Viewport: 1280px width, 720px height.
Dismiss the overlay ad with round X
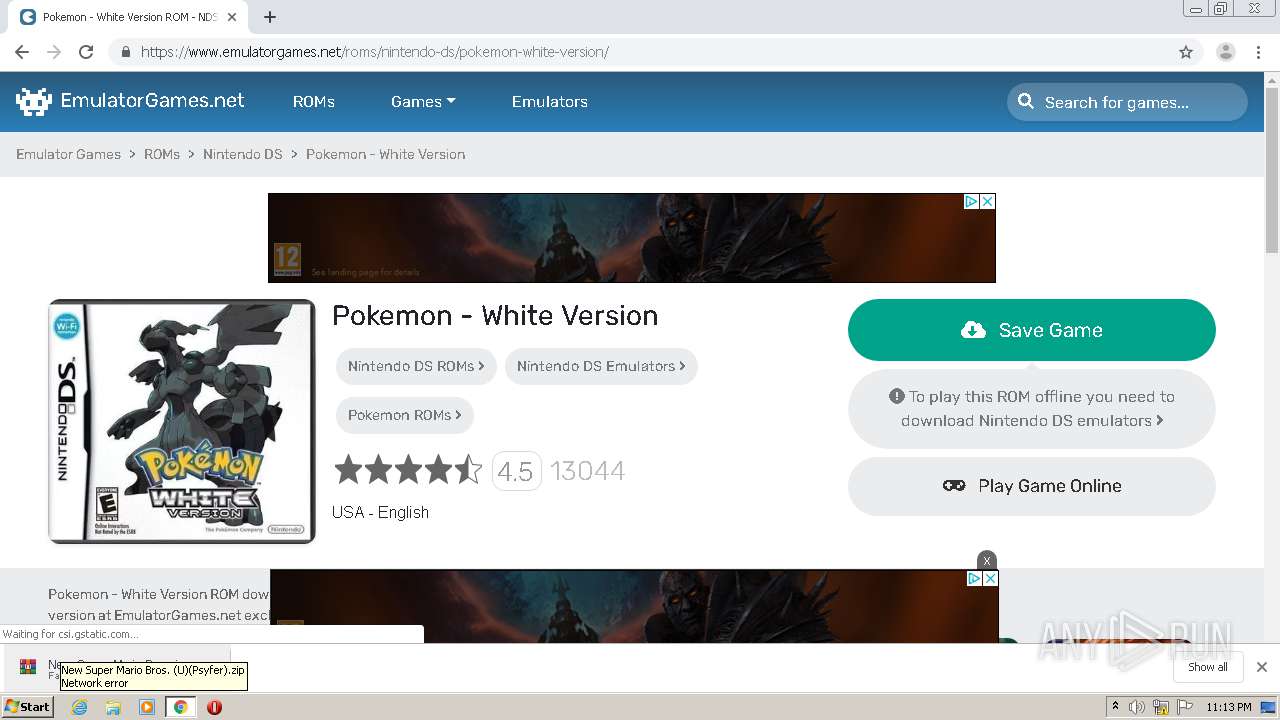(987, 560)
